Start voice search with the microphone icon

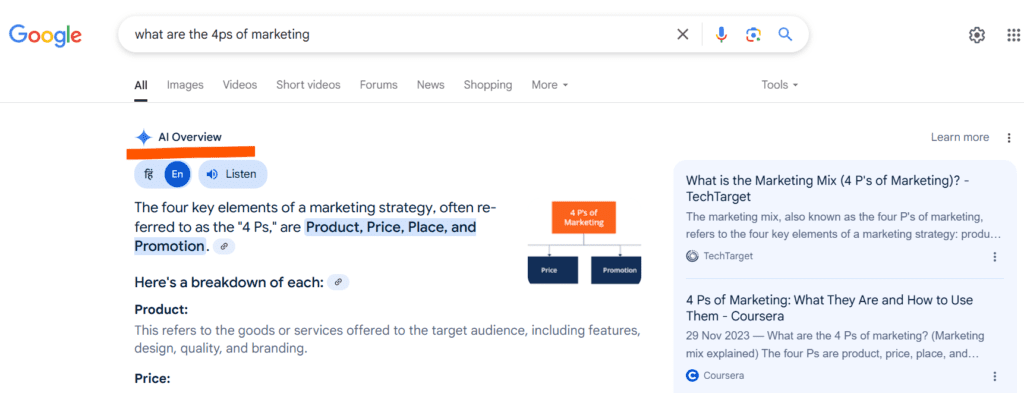[x=721, y=35]
